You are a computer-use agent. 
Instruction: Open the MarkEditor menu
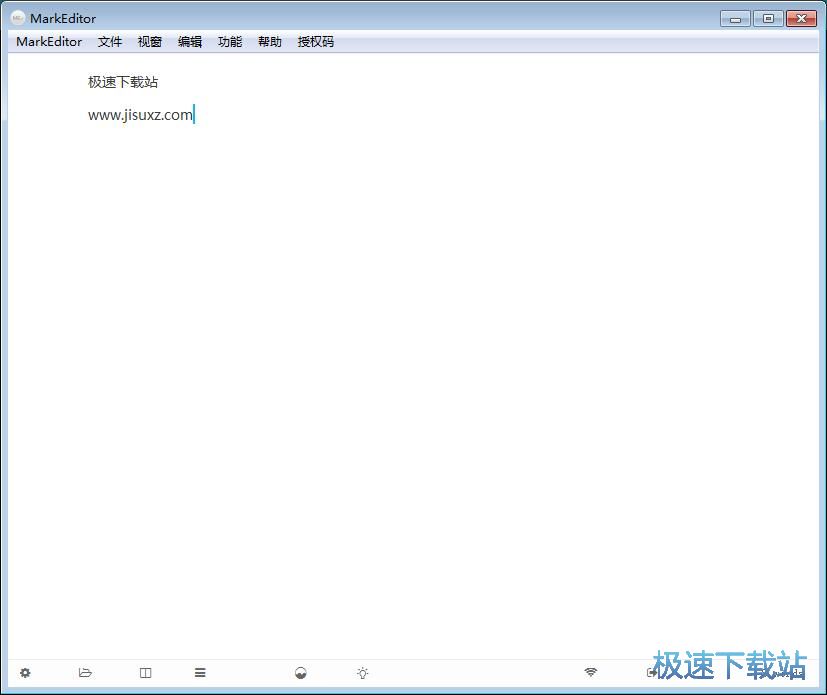click(49, 42)
